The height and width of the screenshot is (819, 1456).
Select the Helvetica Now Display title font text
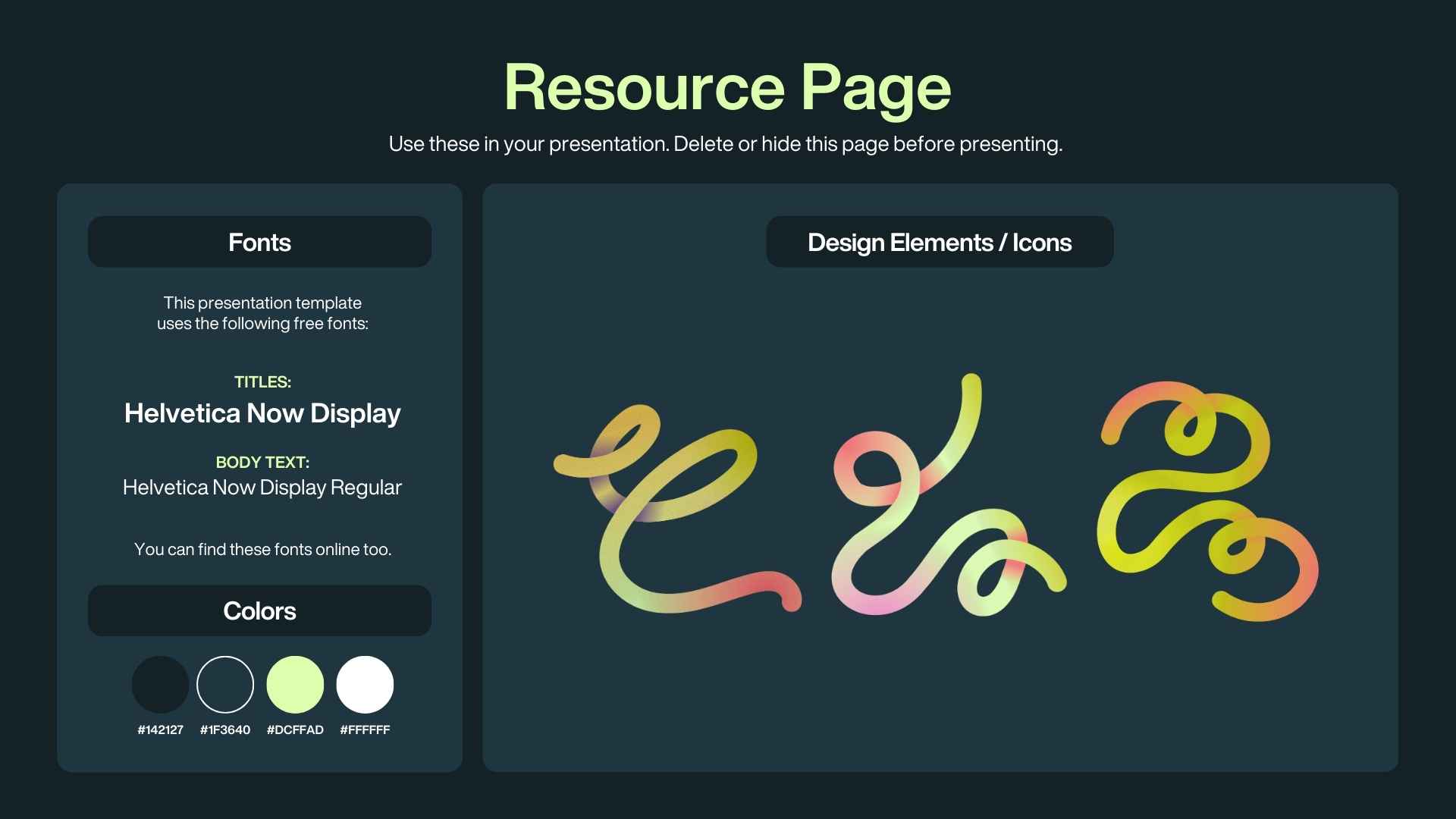click(262, 413)
